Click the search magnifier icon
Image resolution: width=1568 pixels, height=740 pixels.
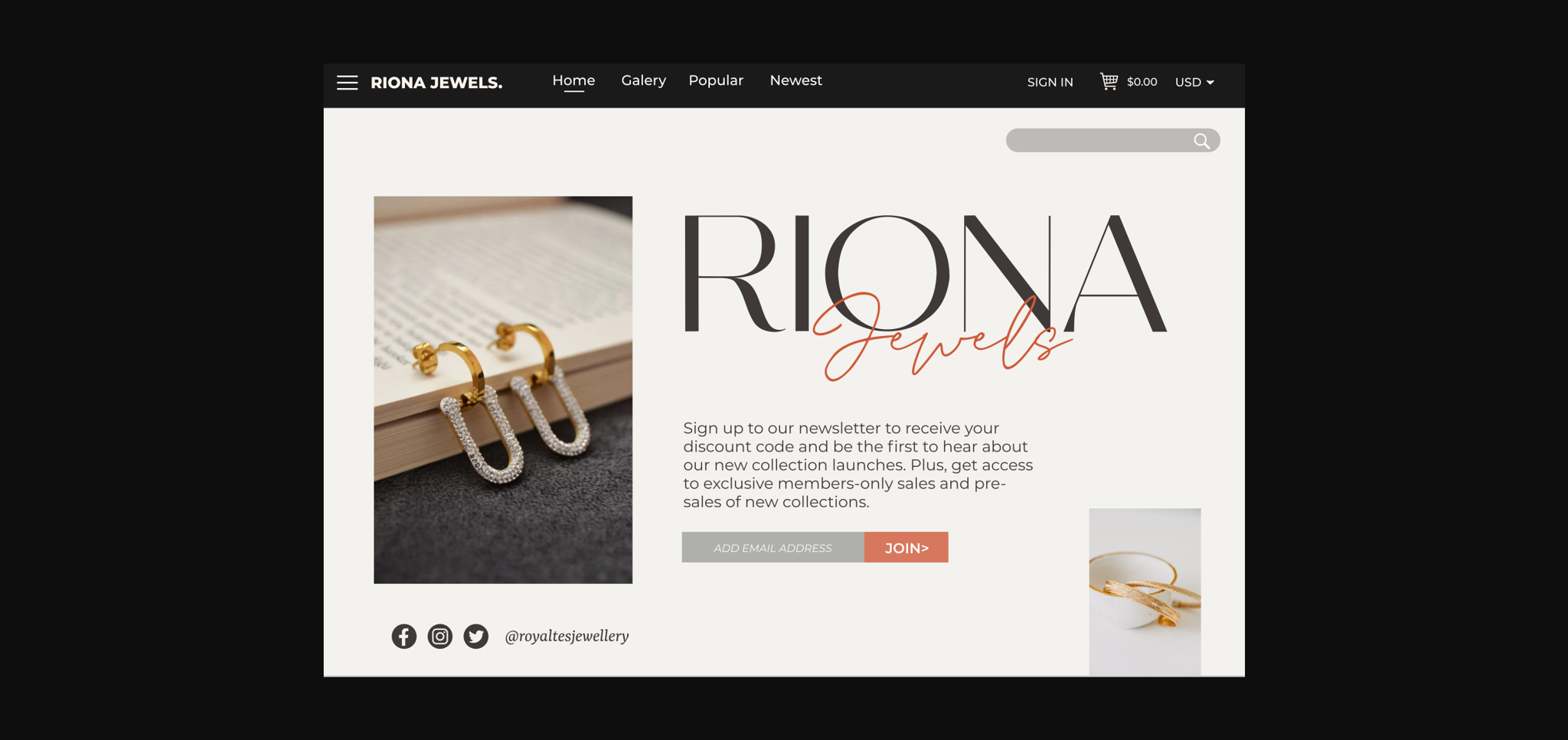pyautogui.click(x=1201, y=141)
